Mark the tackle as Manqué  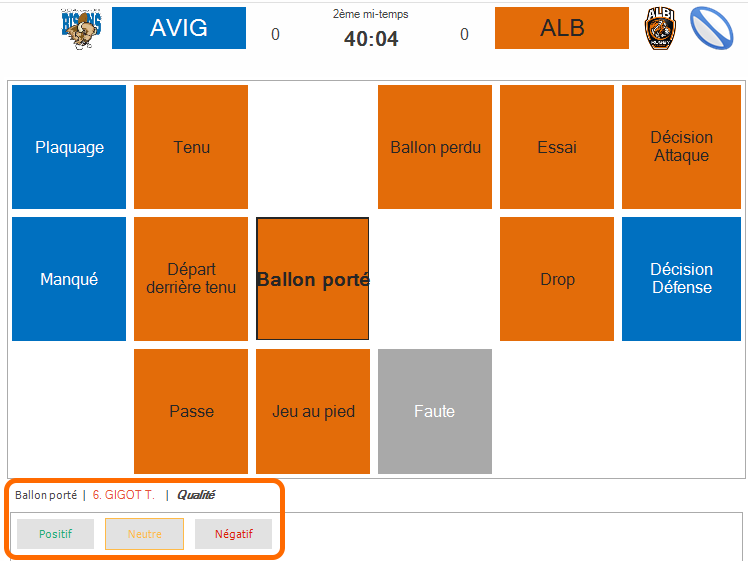(x=69, y=279)
